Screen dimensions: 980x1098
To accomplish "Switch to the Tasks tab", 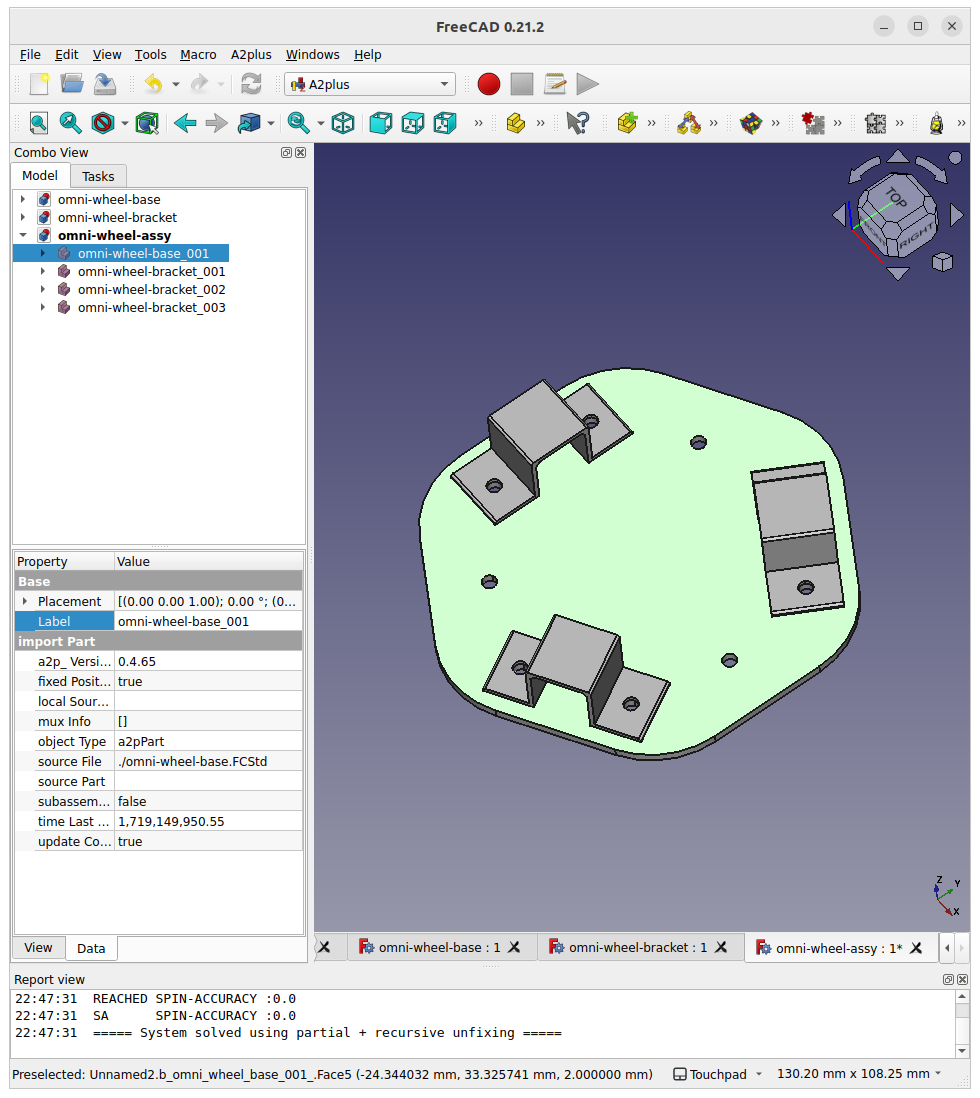I will pyautogui.click(x=98, y=176).
